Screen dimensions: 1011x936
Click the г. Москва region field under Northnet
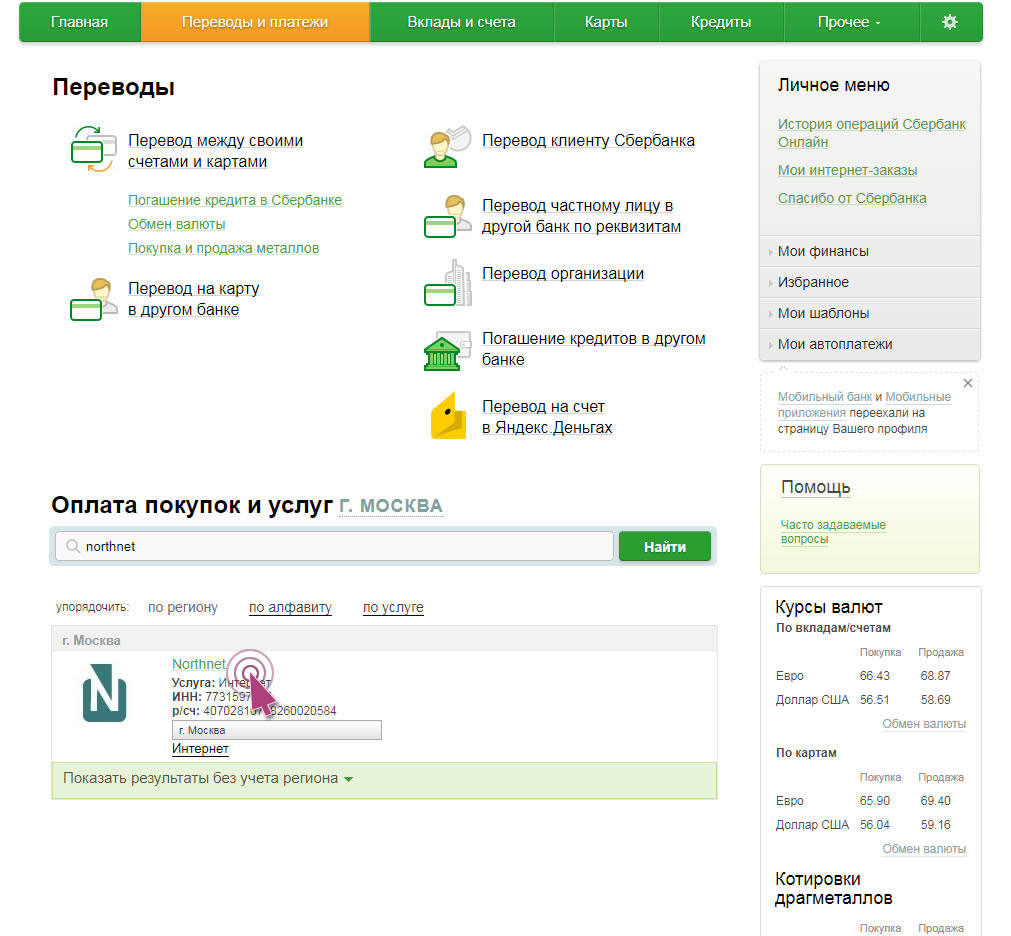277,730
